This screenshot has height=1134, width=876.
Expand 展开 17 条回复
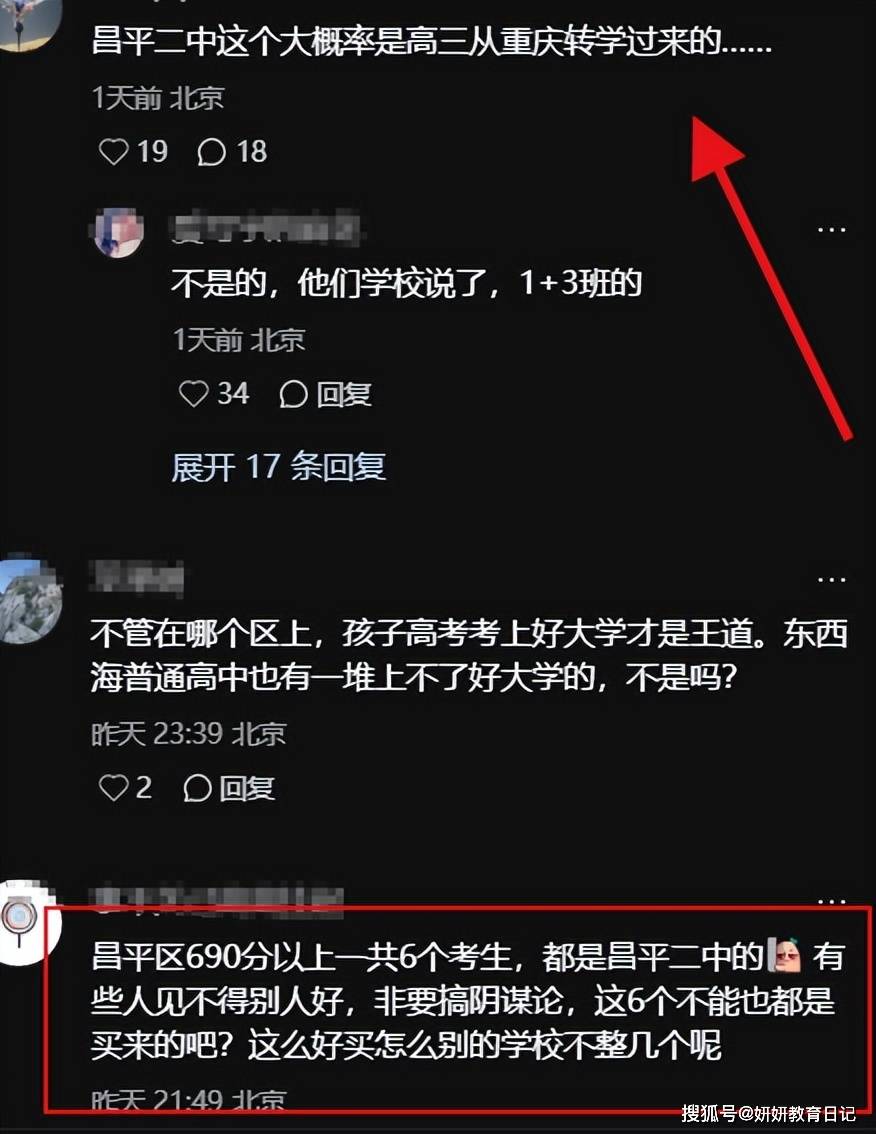point(278,466)
